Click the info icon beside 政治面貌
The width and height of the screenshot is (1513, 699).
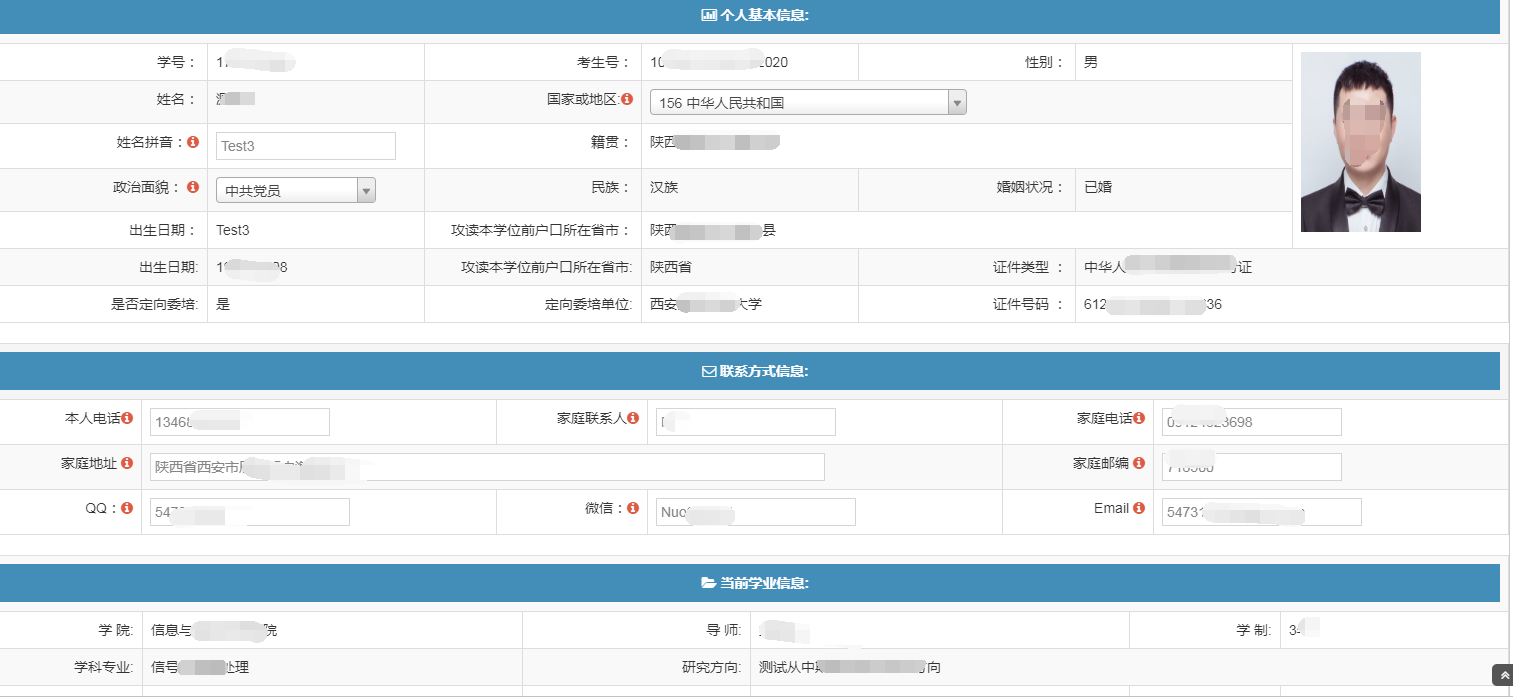193,187
